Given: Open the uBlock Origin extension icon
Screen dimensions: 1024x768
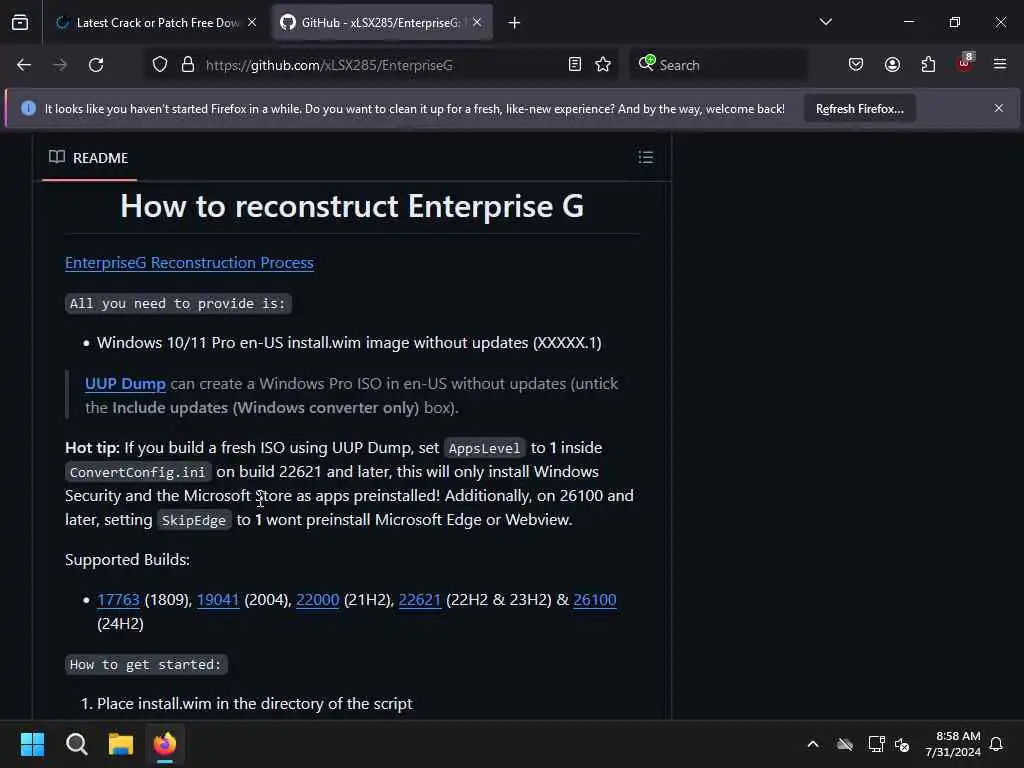Looking at the screenshot, I should pos(965,63).
